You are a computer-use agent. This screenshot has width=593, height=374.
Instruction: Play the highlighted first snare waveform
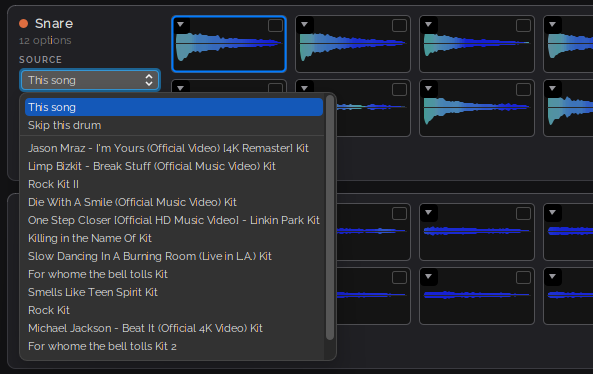tap(229, 47)
